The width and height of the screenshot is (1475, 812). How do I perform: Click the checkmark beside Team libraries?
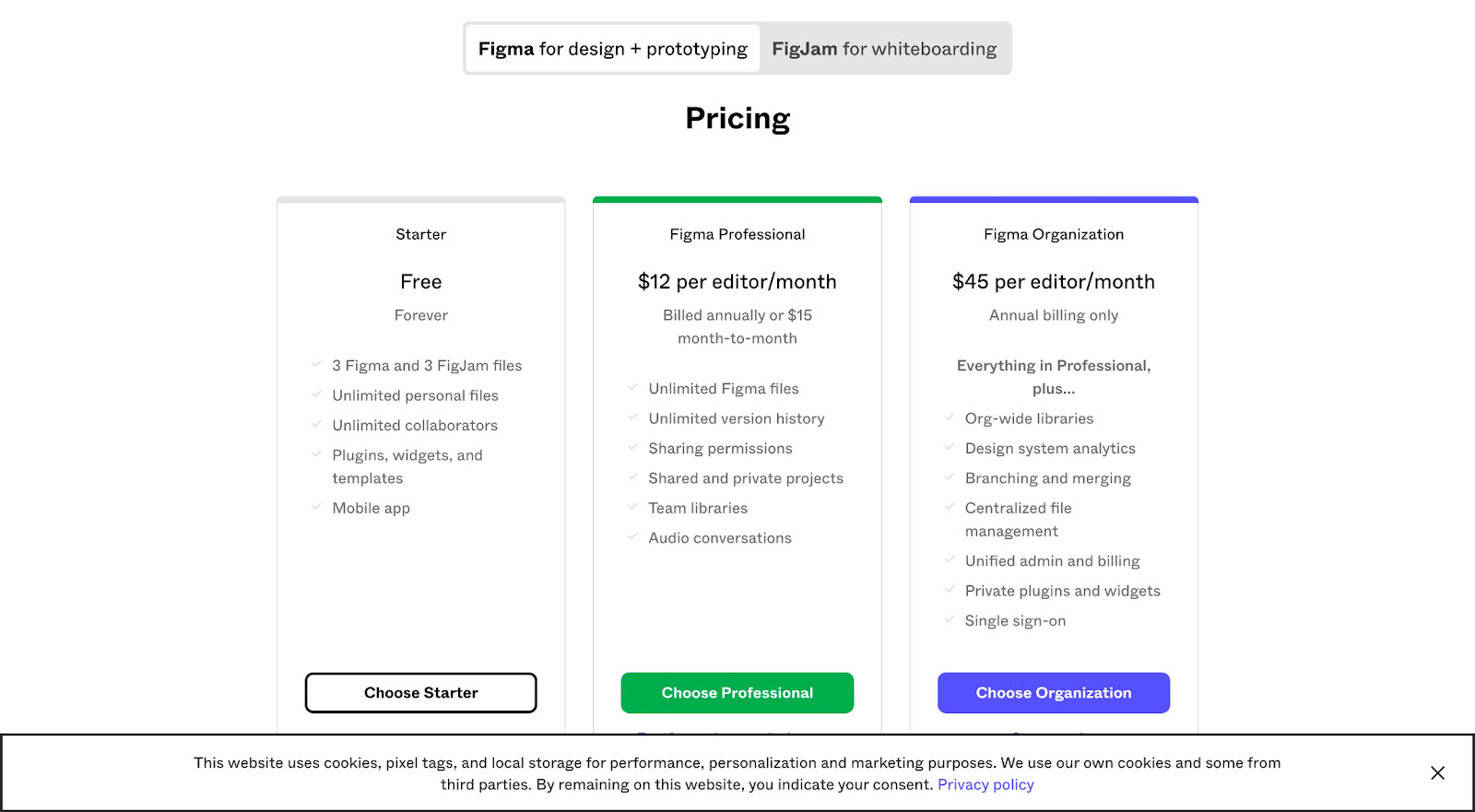click(x=632, y=508)
